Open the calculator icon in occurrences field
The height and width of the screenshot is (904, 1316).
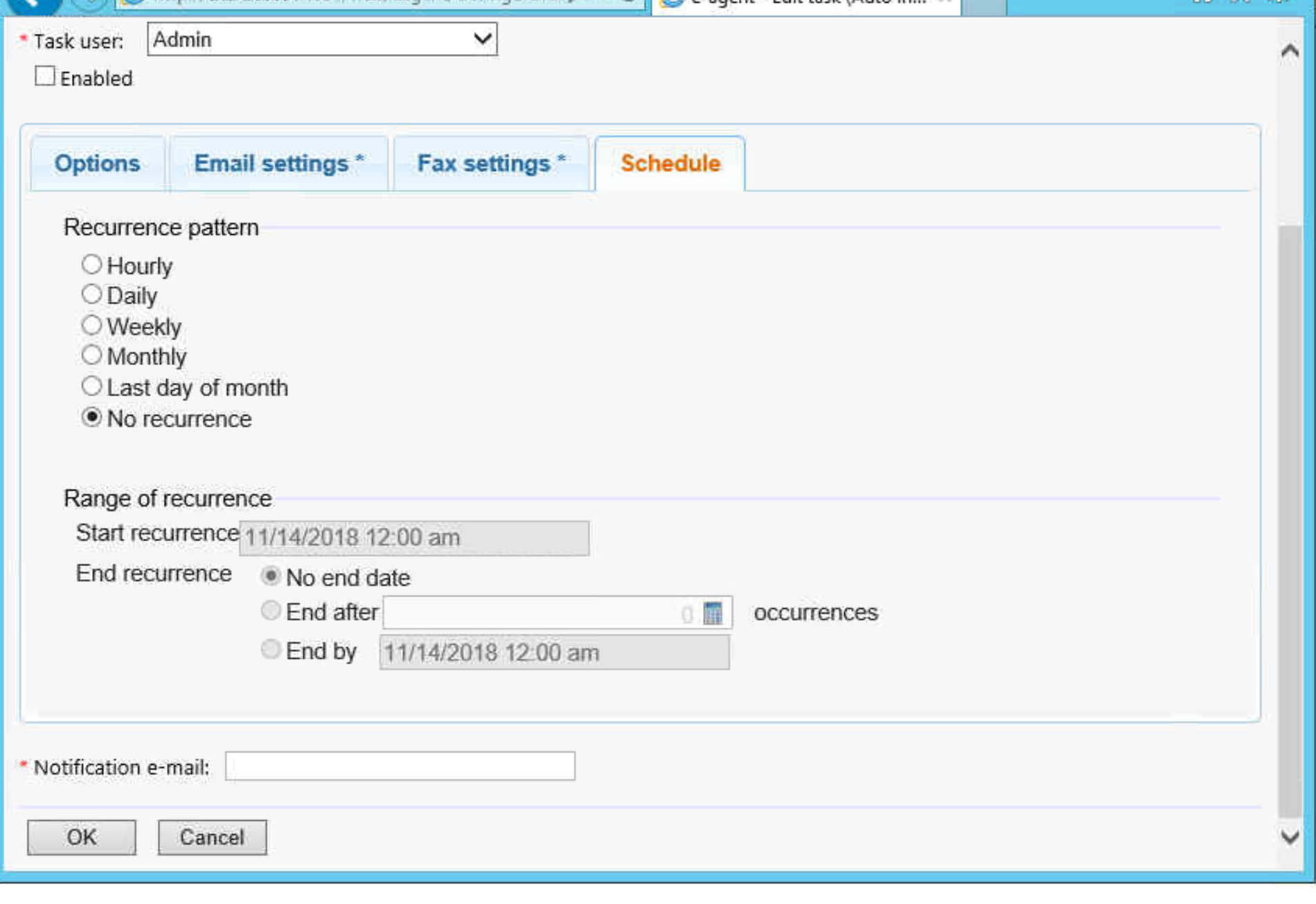[713, 614]
